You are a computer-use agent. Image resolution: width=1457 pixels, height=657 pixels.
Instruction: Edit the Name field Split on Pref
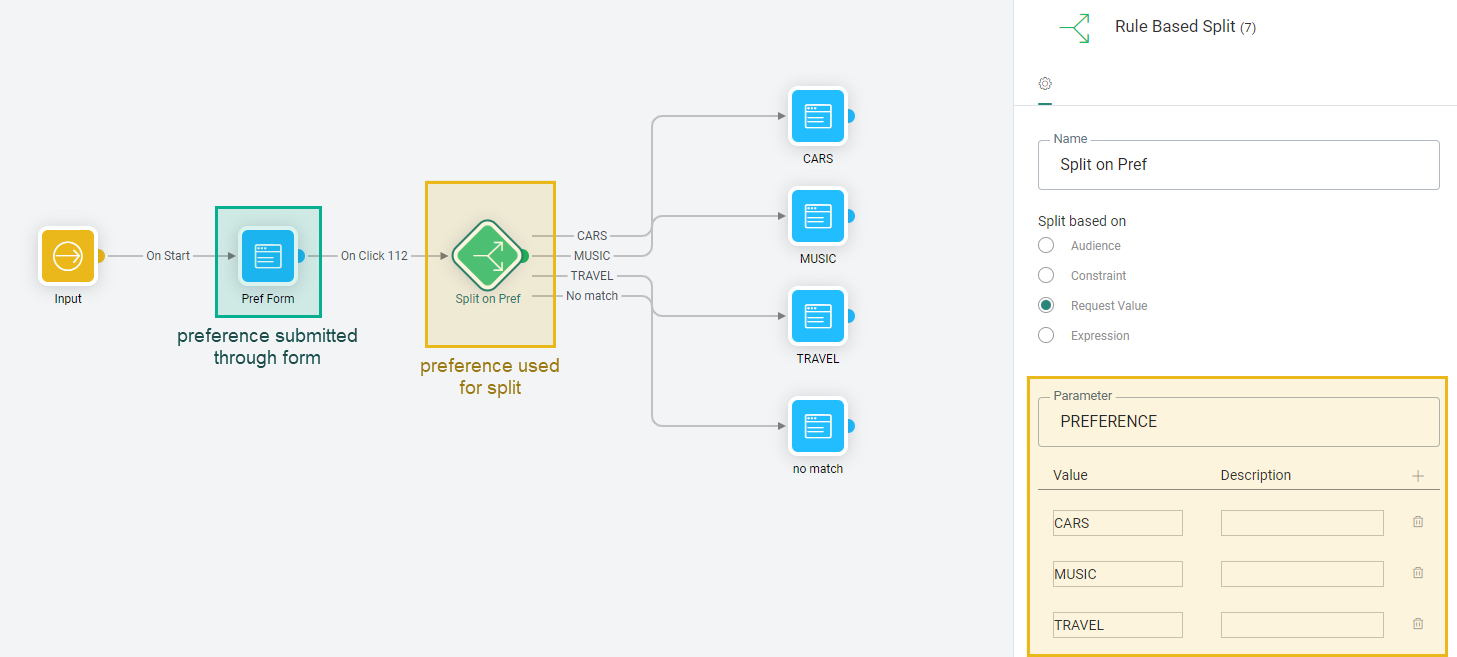(1238, 165)
